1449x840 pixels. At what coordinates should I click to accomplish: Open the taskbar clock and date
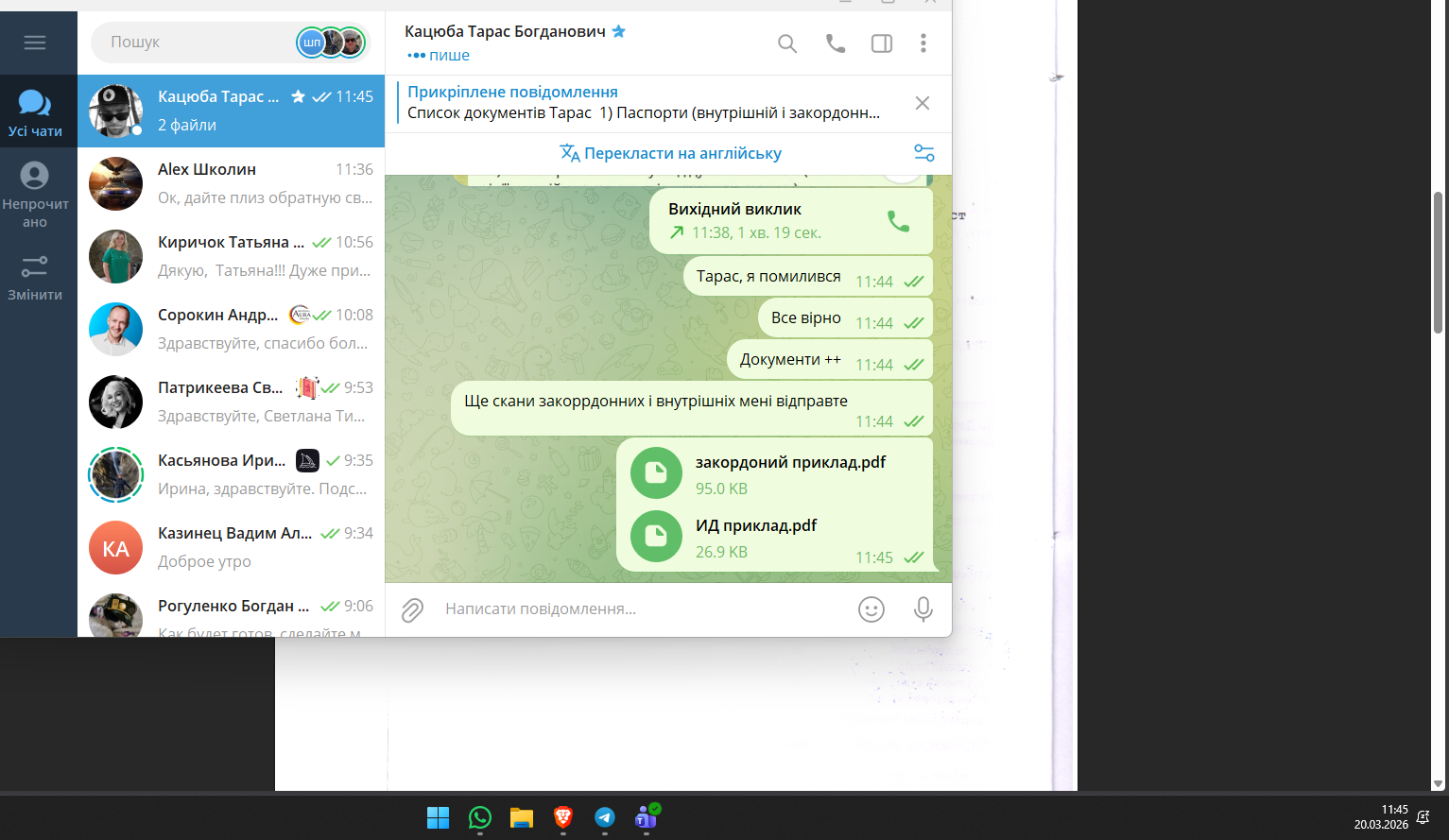click(1381, 817)
